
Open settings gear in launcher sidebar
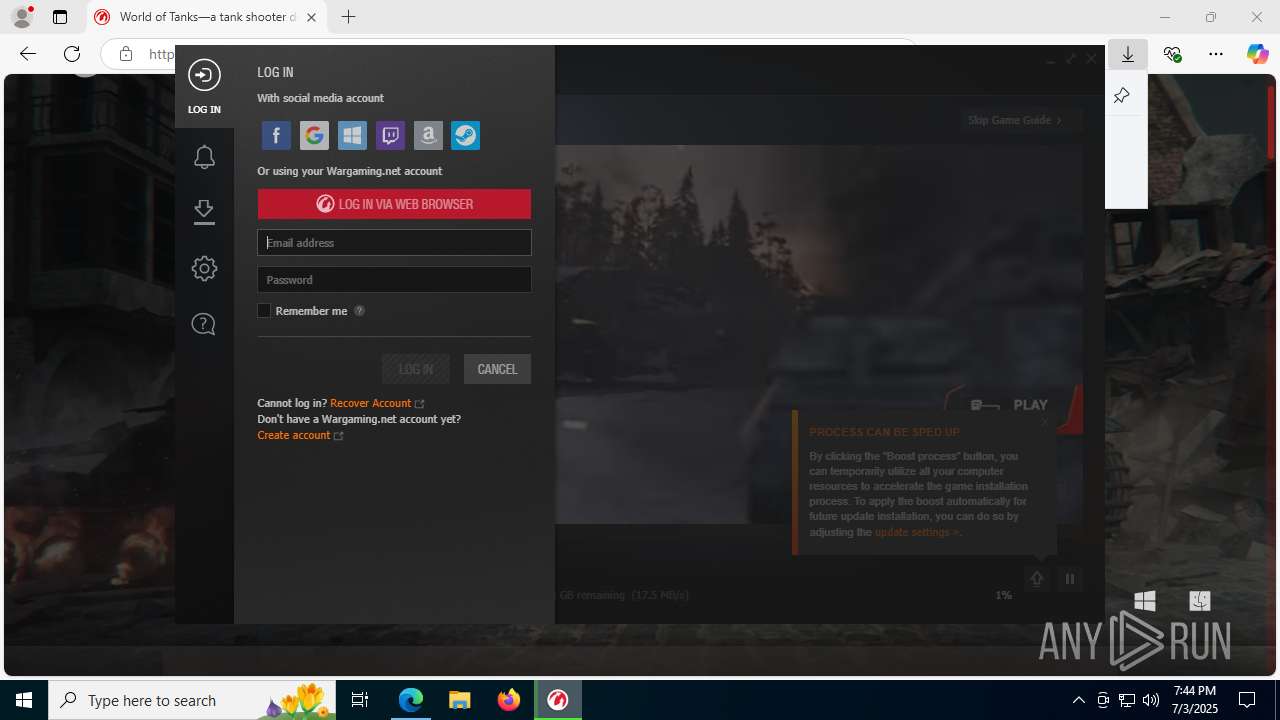click(204, 268)
